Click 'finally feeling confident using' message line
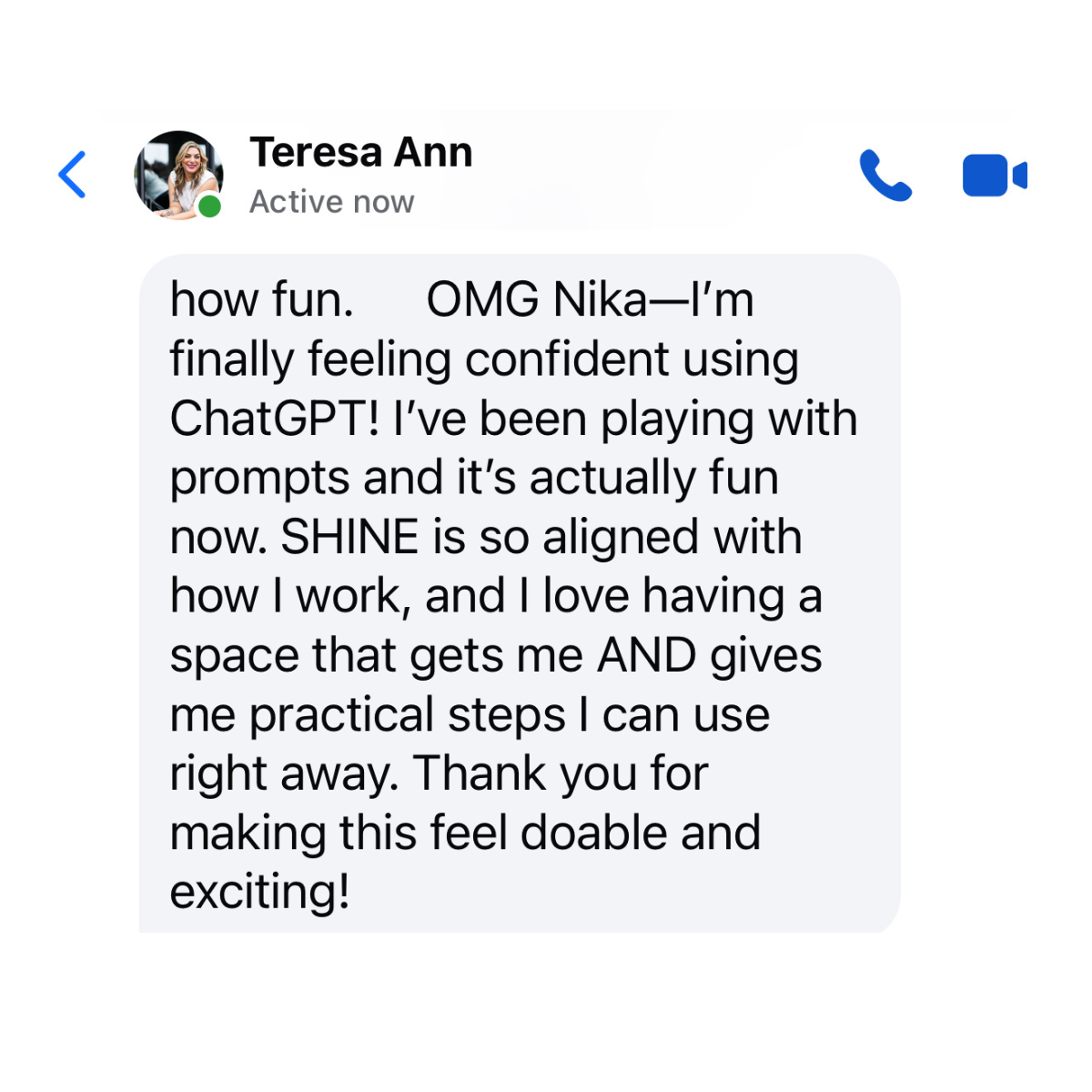 (x=484, y=359)
